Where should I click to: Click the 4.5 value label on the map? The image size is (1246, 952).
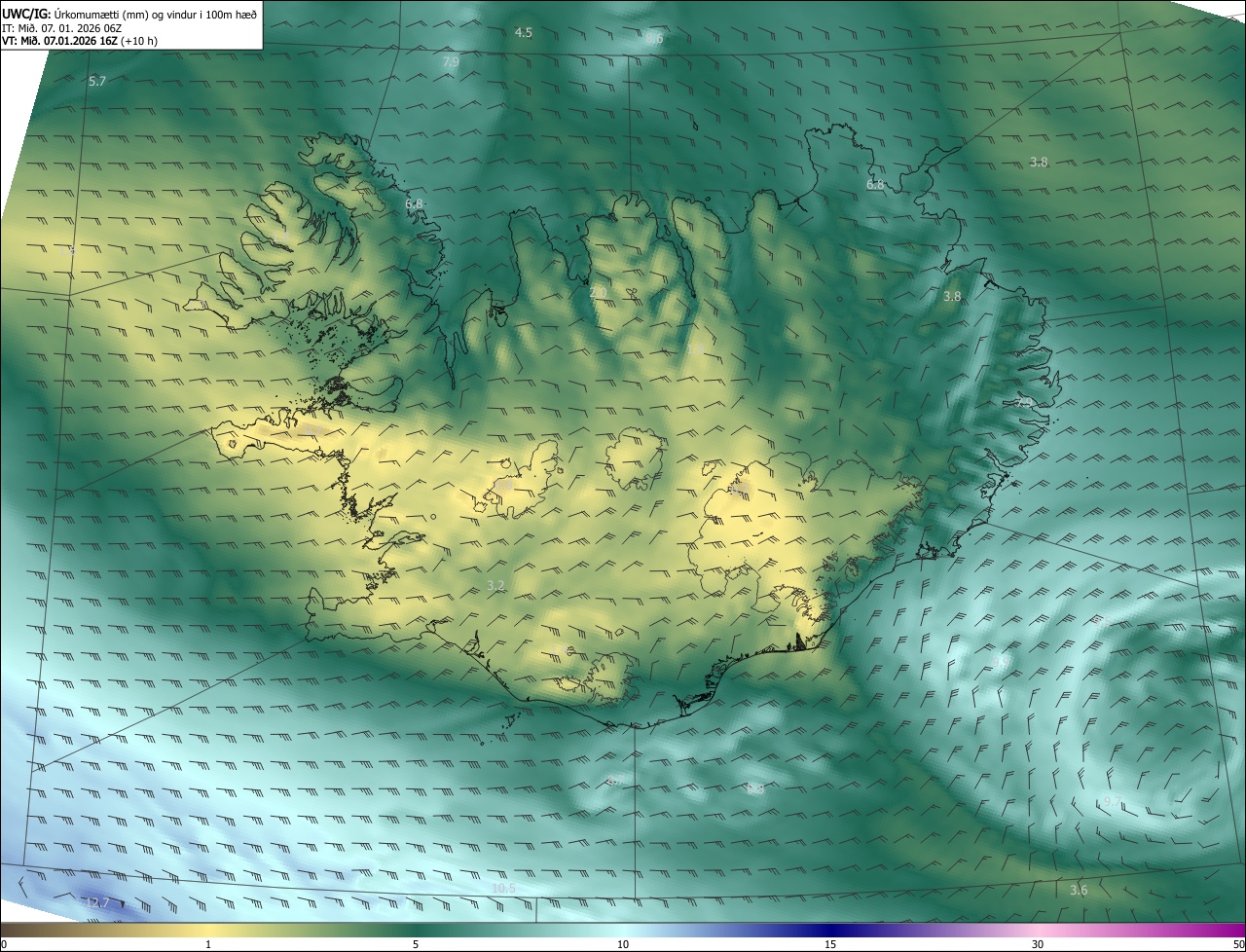click(523, 33)
